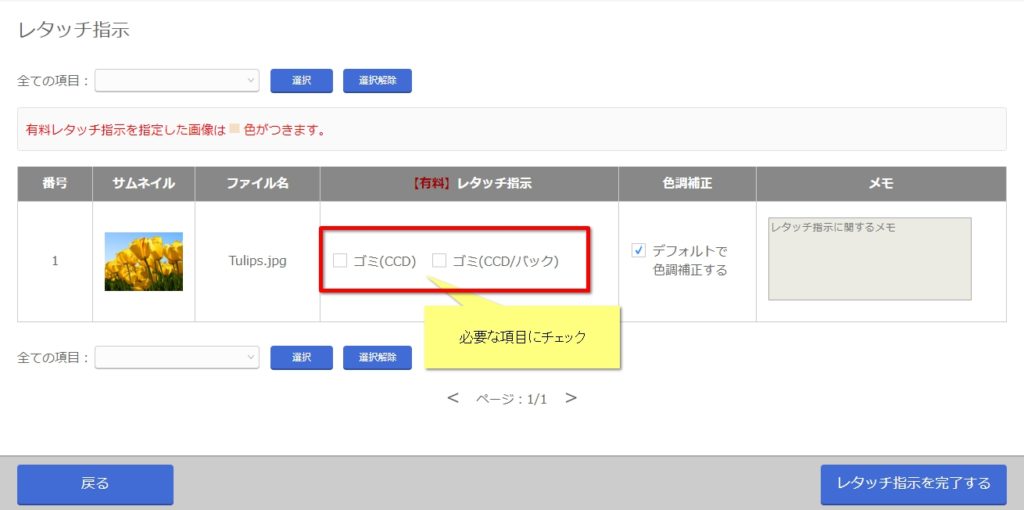The width and height of the screenshot is (1024, 510).
Task: Click the Tulips thumbnail image
Action: 144,261
